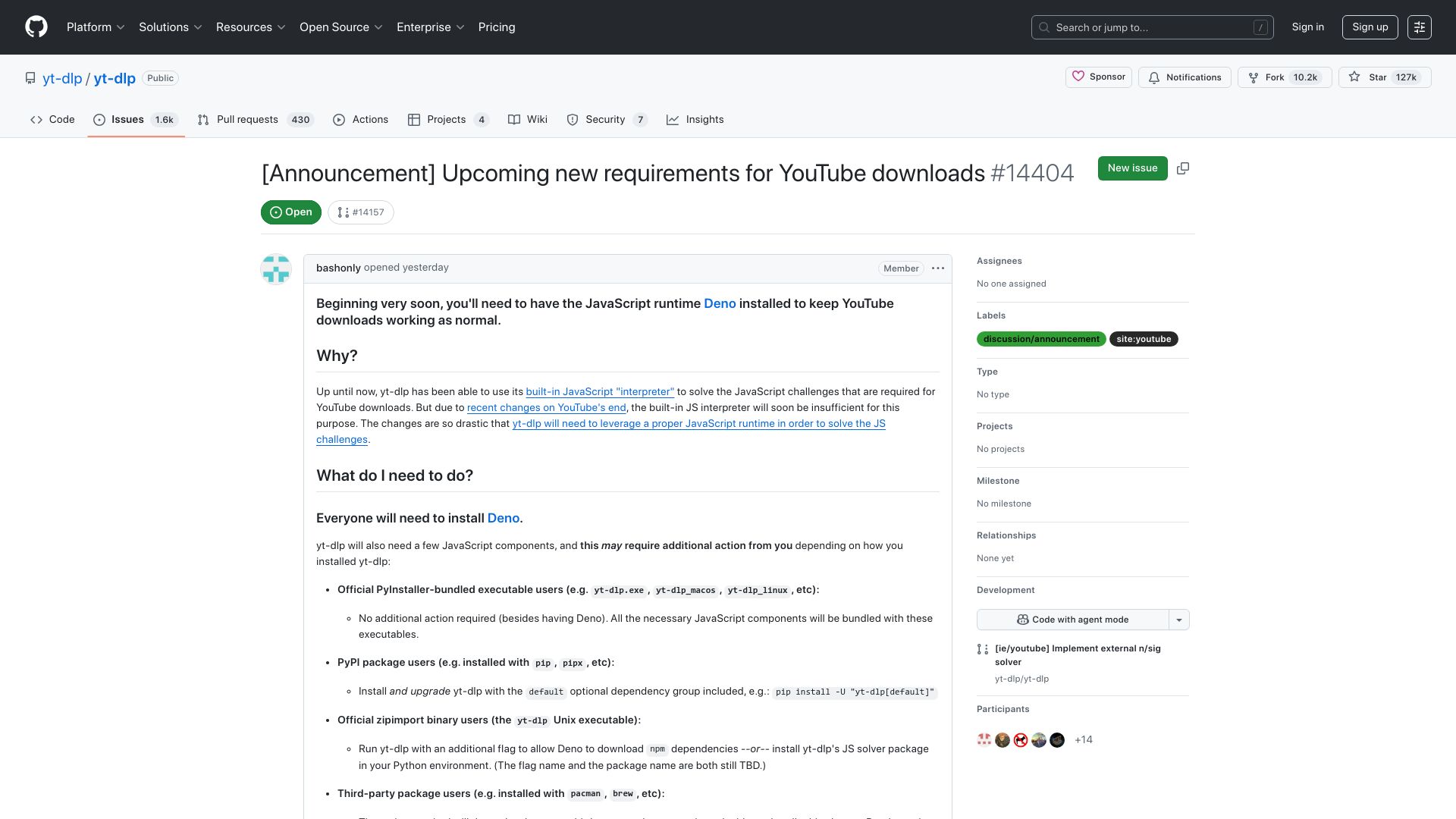
Task: Open bashonly author profile link
Action: pyautogui.click(x=338, y=268)
